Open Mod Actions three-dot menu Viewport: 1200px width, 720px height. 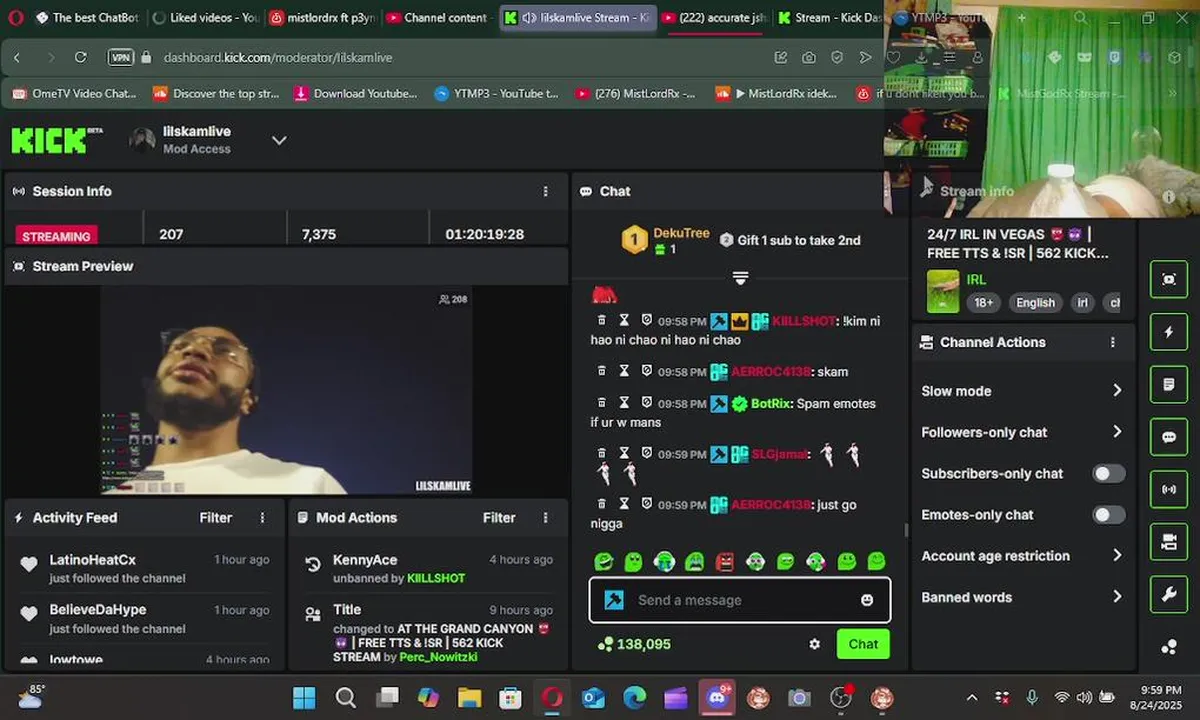[x=546, y=518]
